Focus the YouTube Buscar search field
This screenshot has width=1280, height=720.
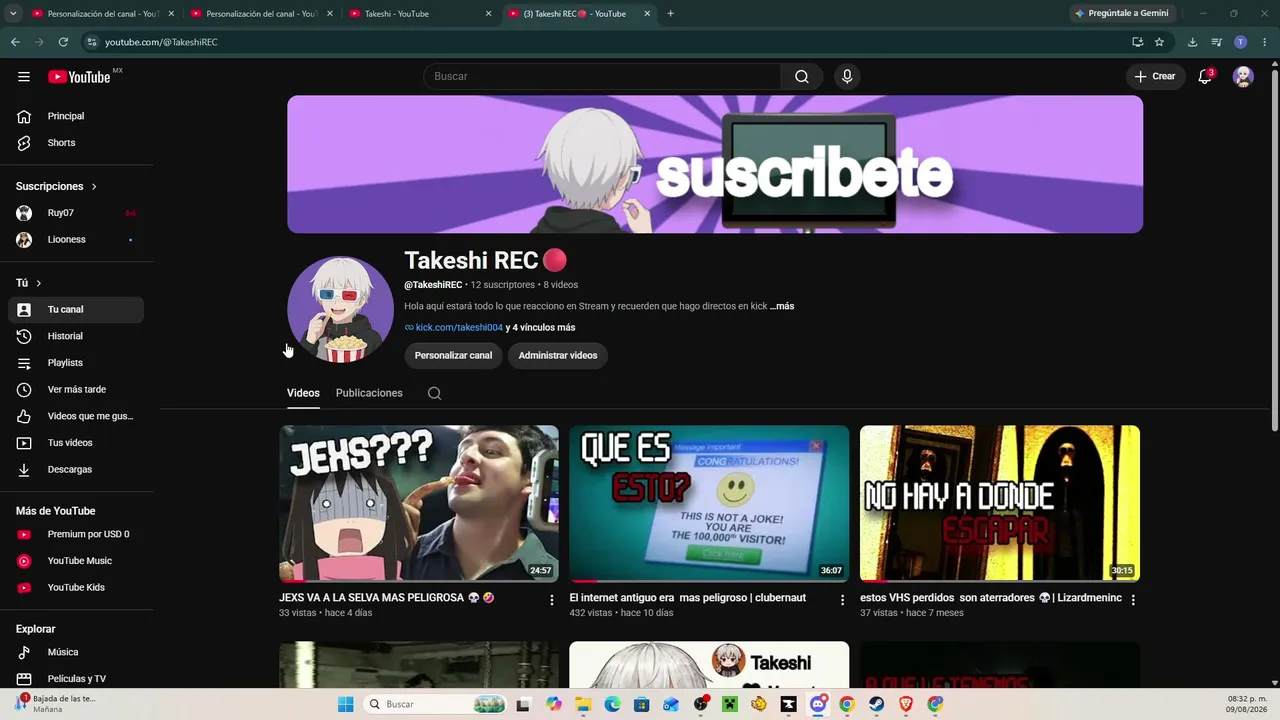pyautogui.click(x=602, y=76)
